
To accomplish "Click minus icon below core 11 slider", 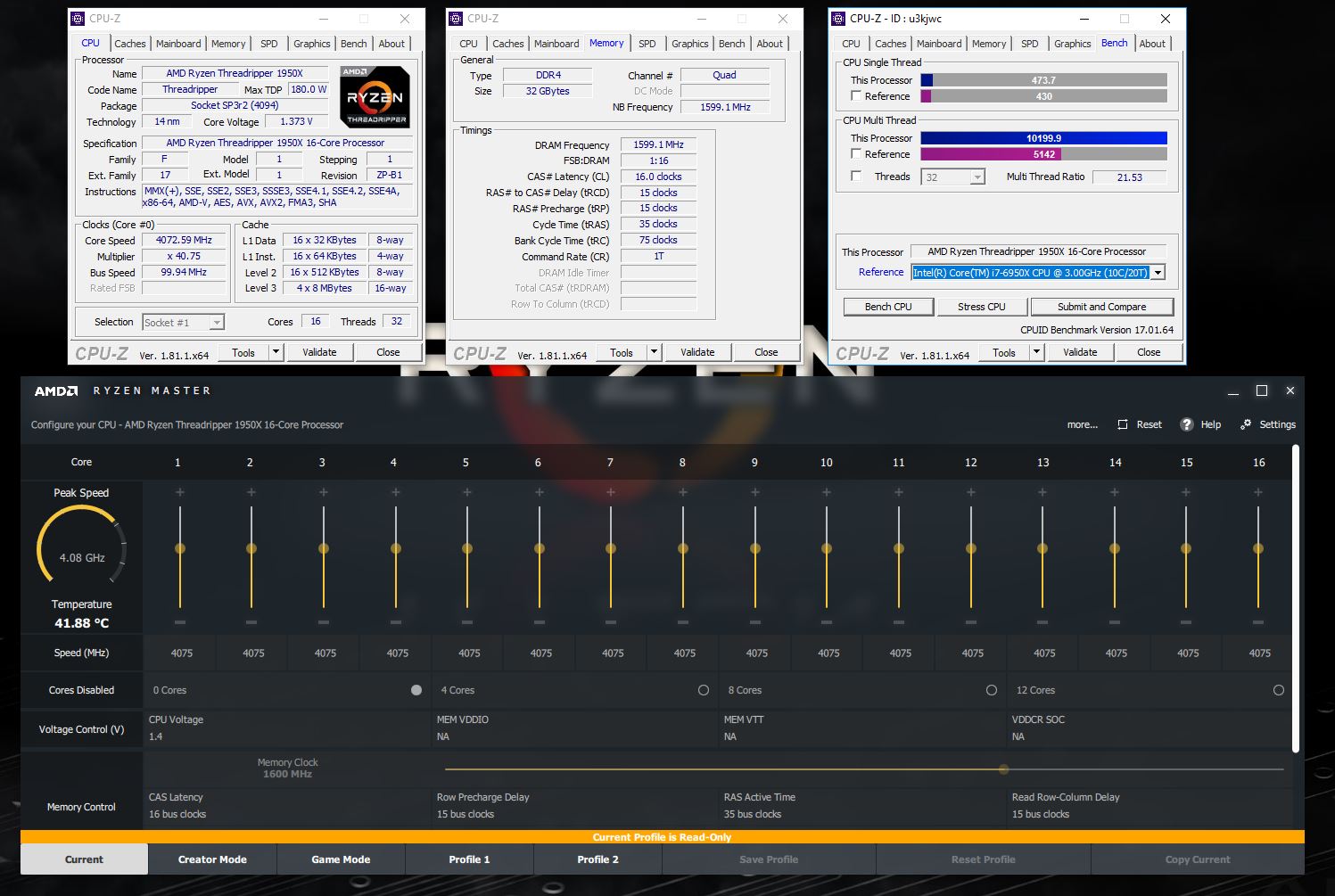I will click(x=899, y=622).
